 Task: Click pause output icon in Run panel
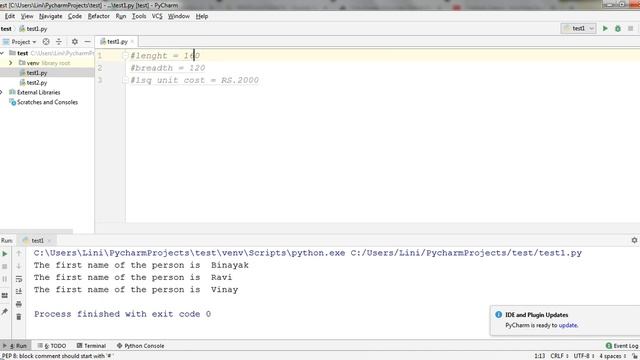pyautogui.click(x=5, y=279)
